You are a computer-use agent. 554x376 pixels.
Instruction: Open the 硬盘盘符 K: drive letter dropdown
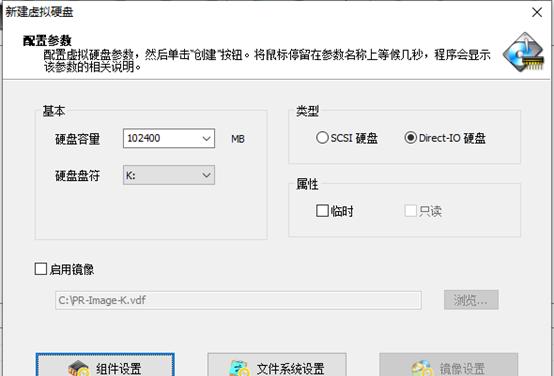[x=169, y=175]
